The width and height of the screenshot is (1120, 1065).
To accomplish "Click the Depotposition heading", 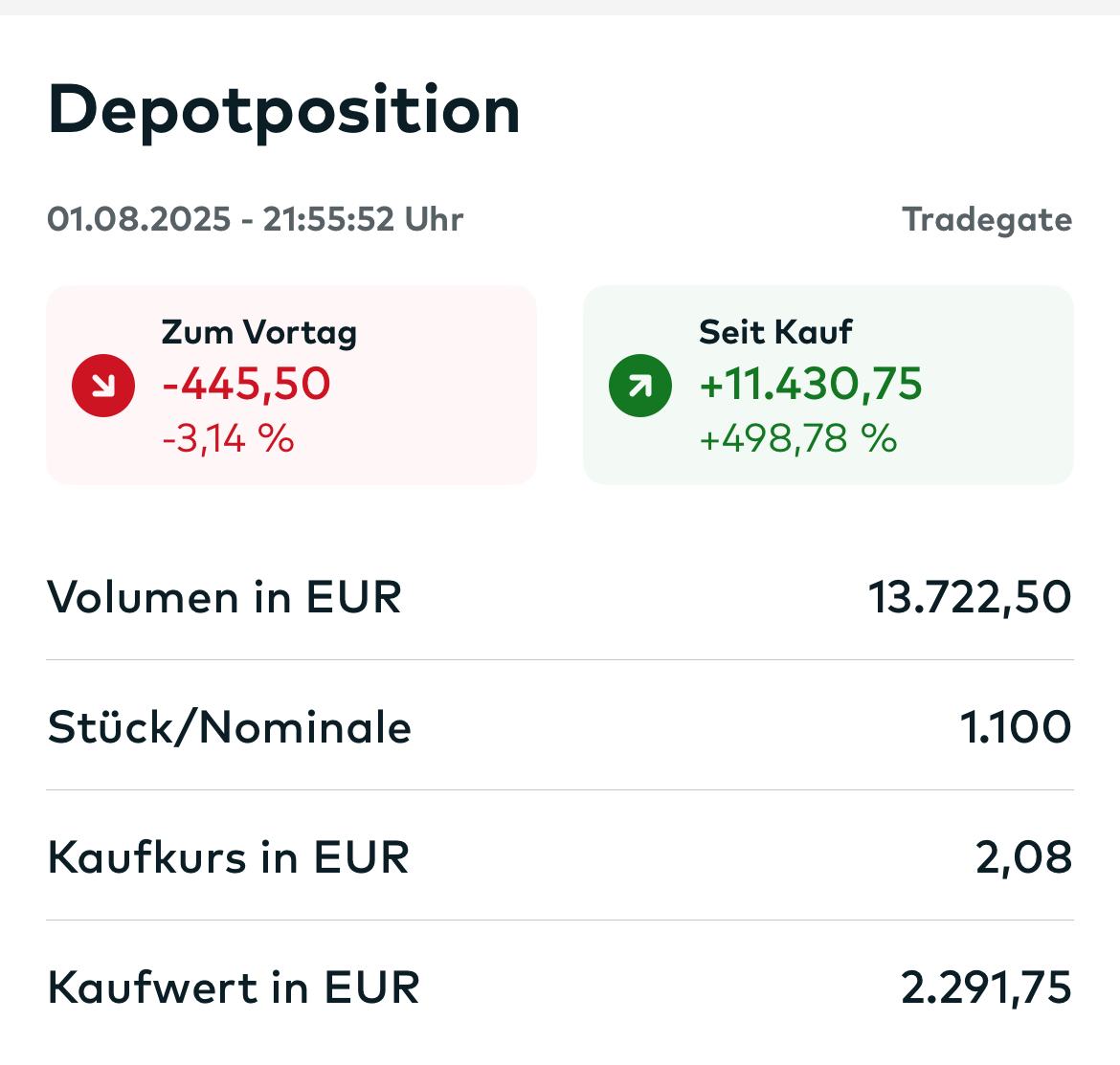I will point(284,109).
